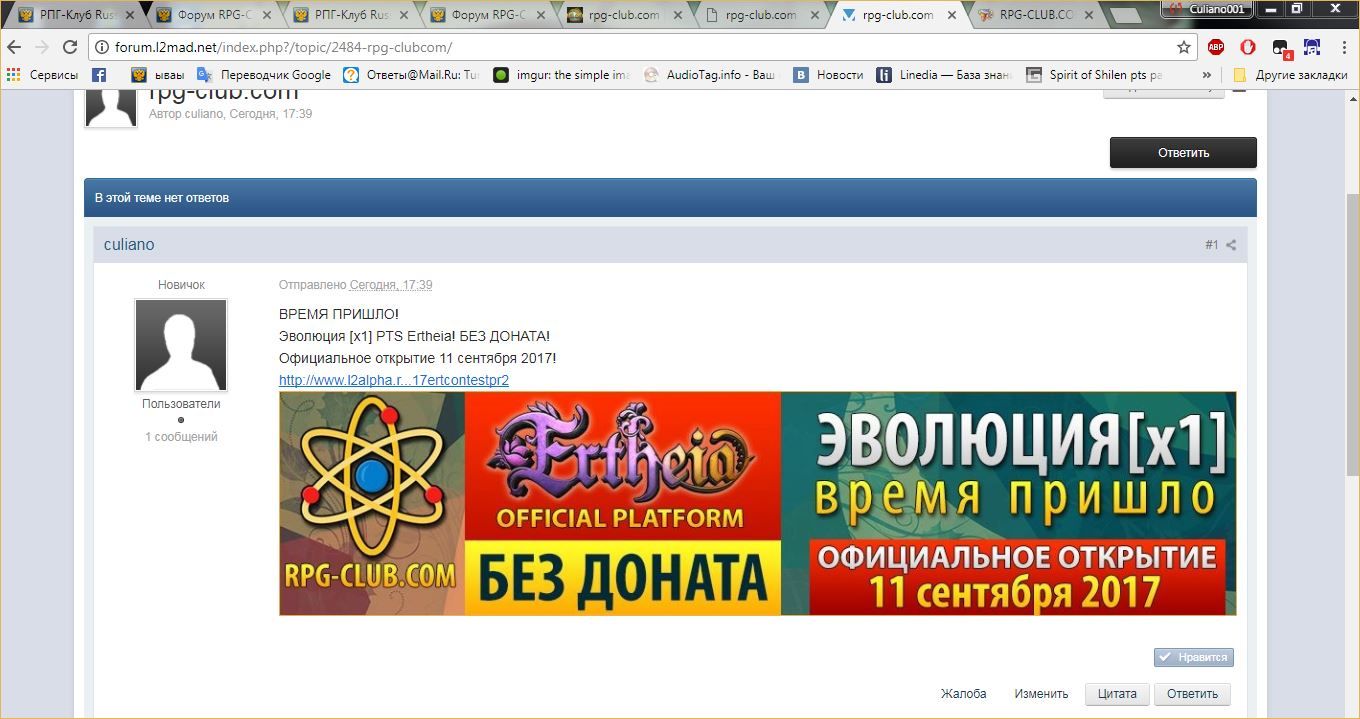Open the Другие закладки folder
This screenshot has height=719, width=1360.
coord(1291,75)
